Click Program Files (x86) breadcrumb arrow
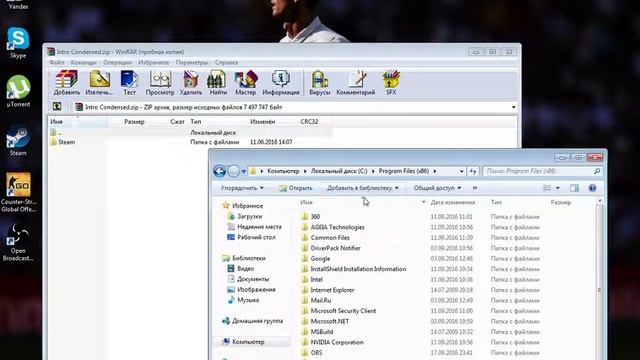The height and width of the screenshot is (360, 640). pyautogui.click(x=435, y=171)
